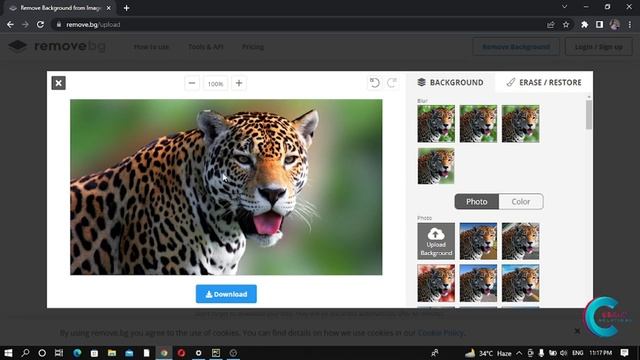Open the Windows notification center

[624, 353]
